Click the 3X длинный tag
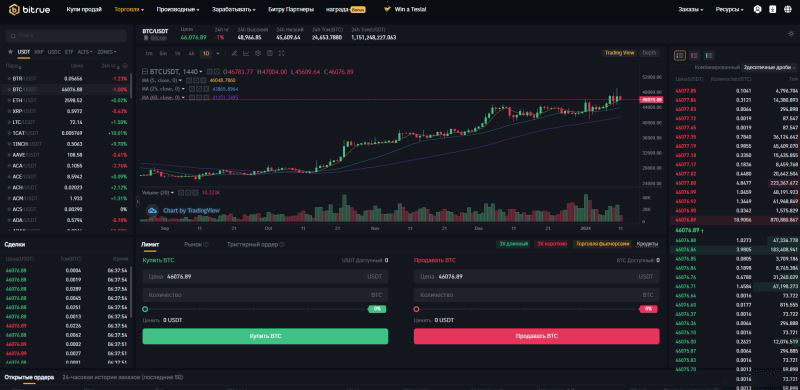The width and height of the screenshot is (800, 390). [x=513, y=244]
